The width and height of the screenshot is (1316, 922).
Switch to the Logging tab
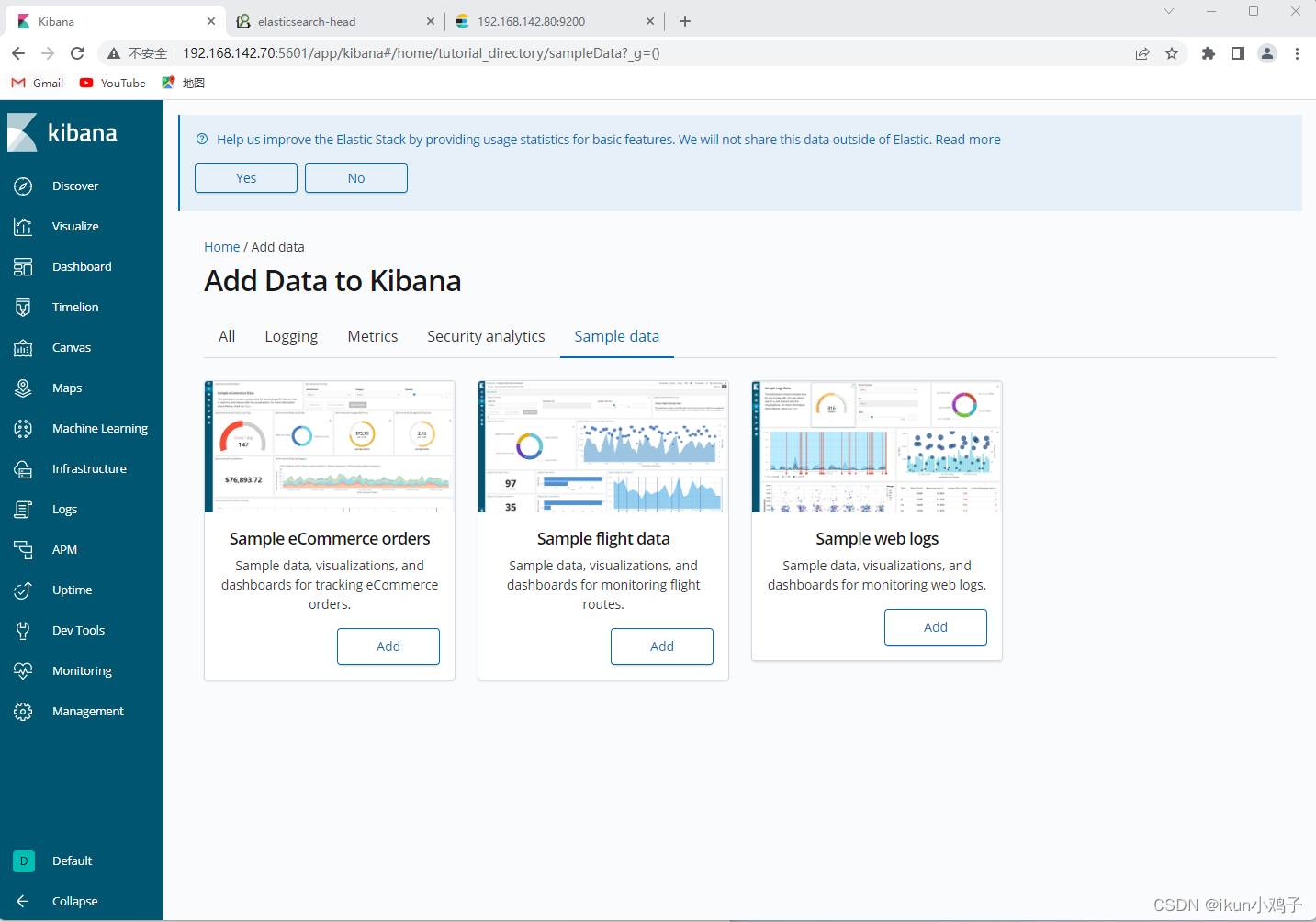click(291, 336)
